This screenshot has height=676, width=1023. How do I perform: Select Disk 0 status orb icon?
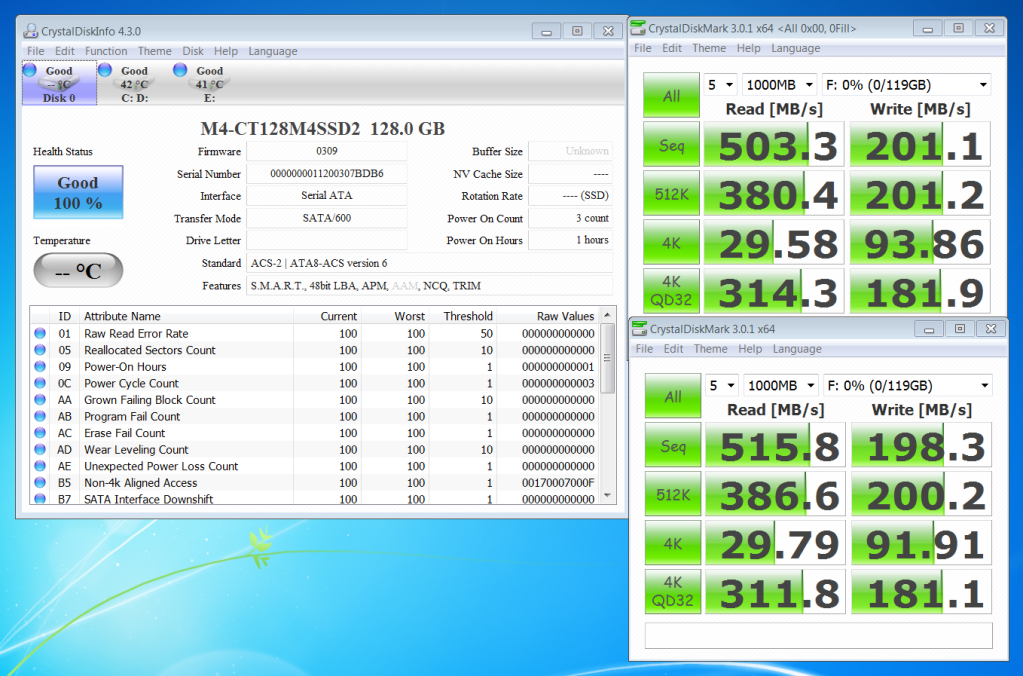click(x=30, y=70)
